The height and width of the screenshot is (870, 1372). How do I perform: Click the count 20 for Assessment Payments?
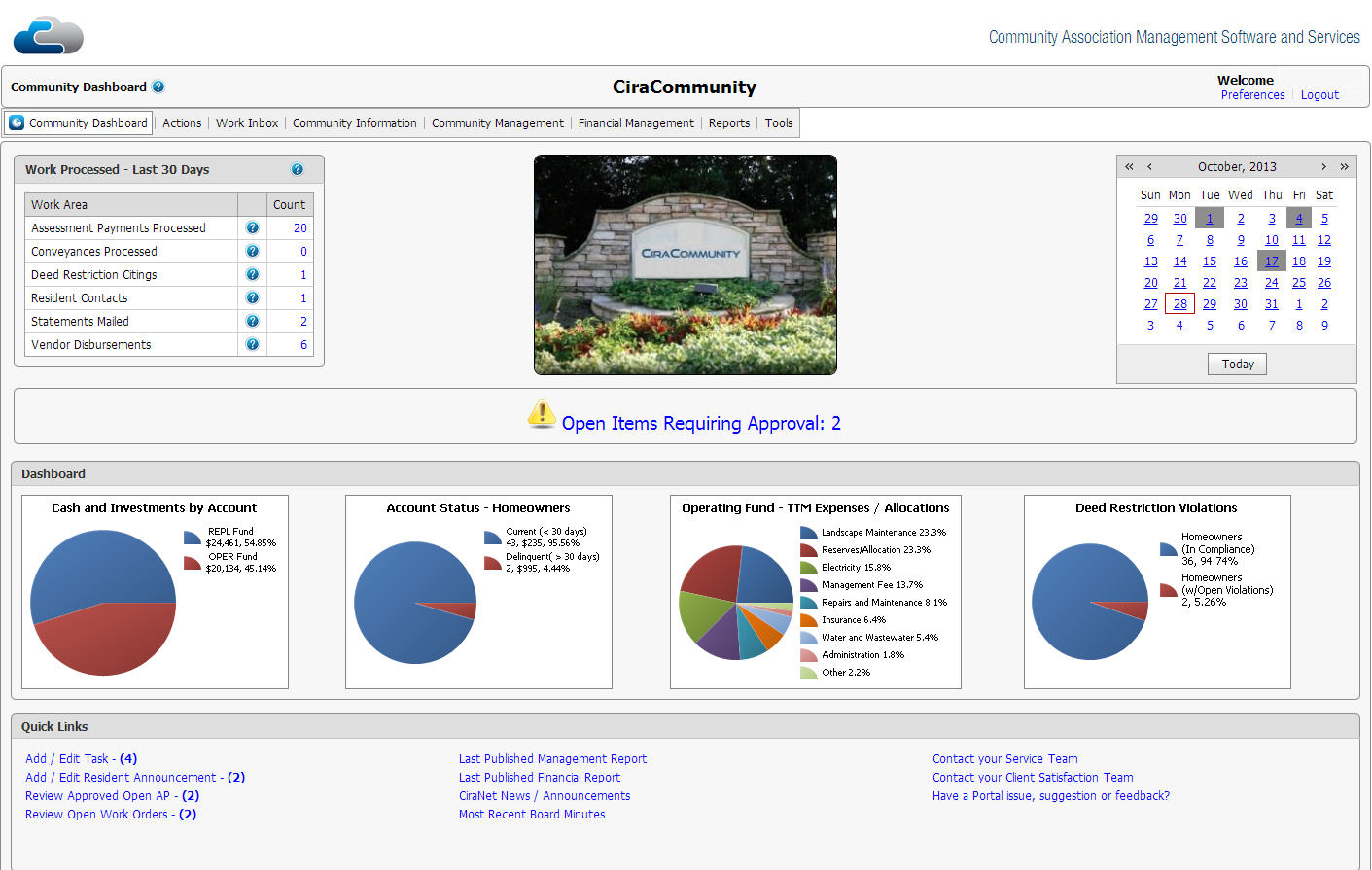[x=301, y=227]
